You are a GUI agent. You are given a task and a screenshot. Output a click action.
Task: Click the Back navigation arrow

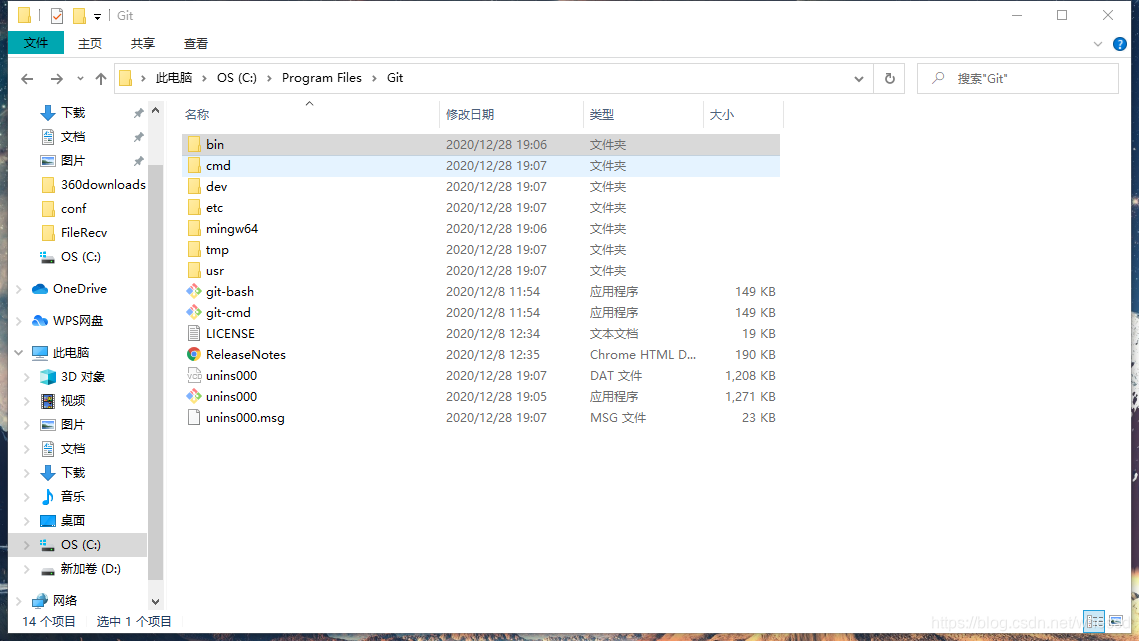coord(27,78)
